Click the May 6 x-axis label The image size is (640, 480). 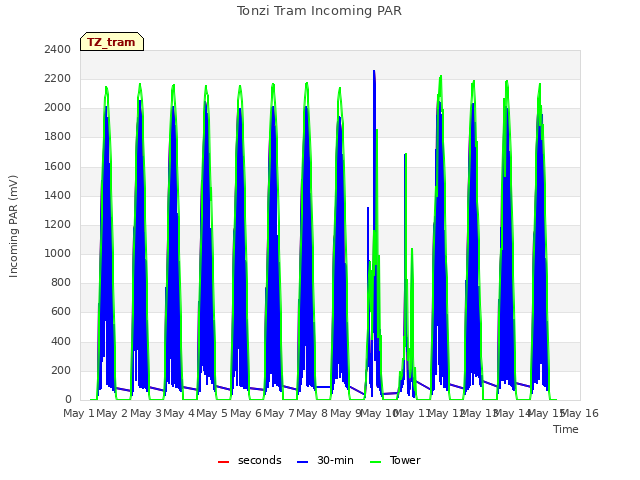[x=246, y=413]
